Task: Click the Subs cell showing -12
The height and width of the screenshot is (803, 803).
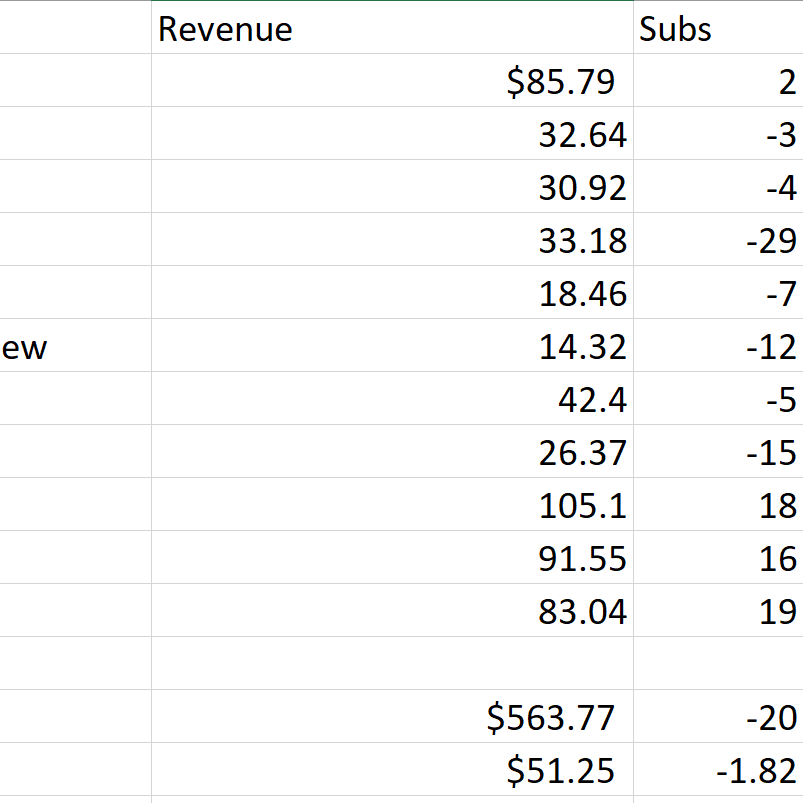Action: tap(717, 346)
